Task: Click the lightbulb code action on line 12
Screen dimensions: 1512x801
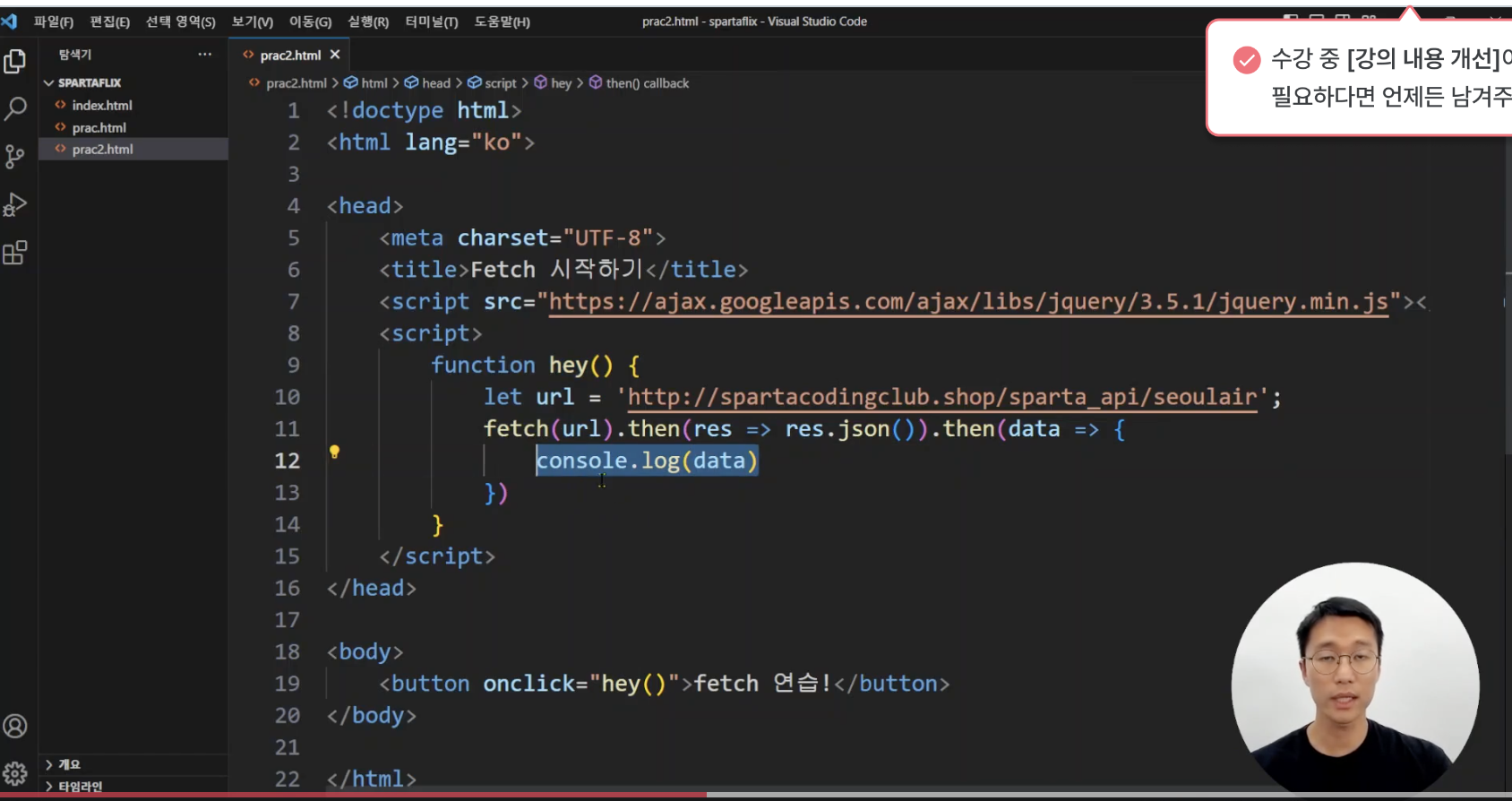Action: [x=334, y=452]
